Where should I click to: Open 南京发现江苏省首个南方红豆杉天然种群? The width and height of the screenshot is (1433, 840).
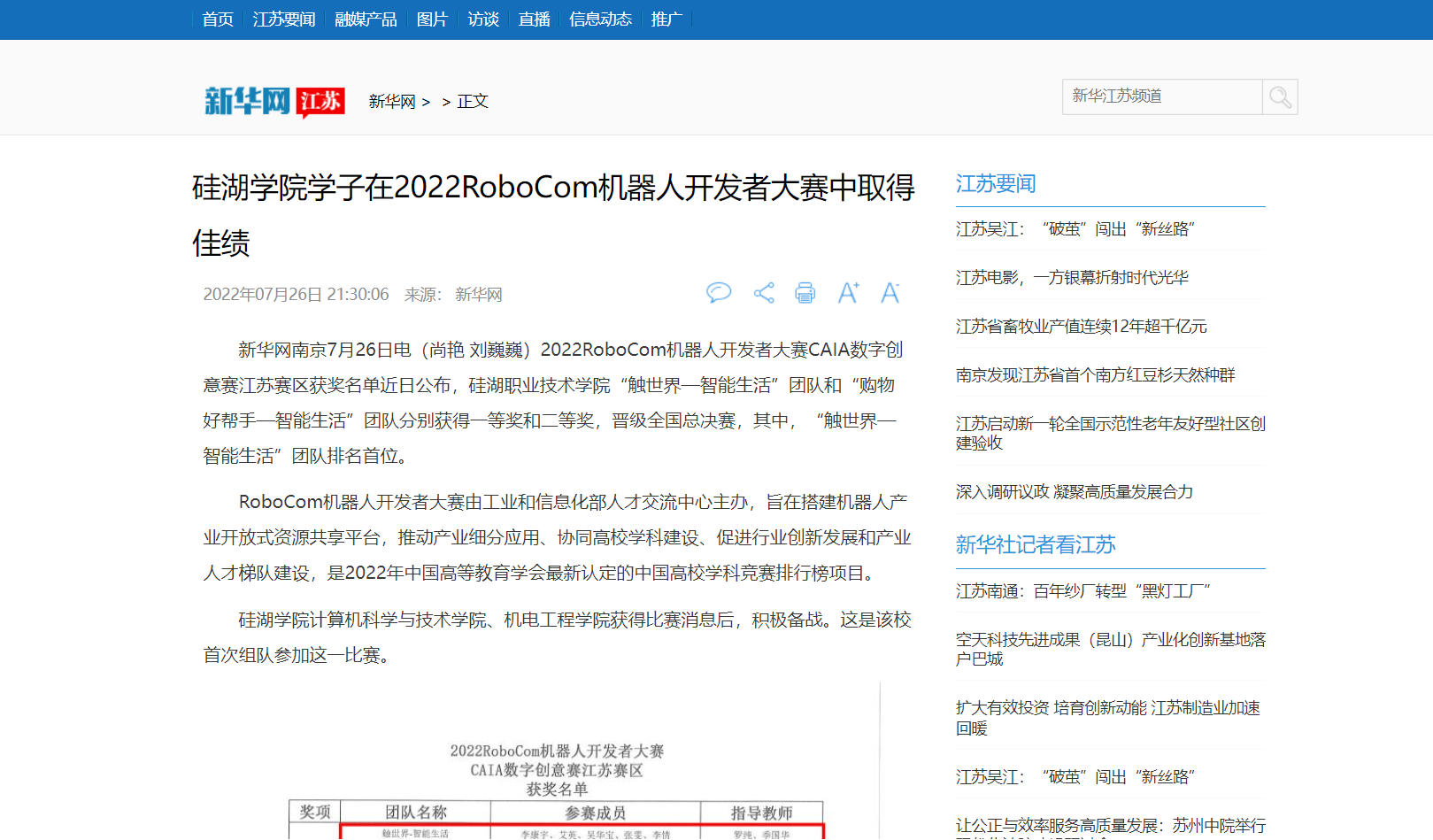click(1096, 375)
